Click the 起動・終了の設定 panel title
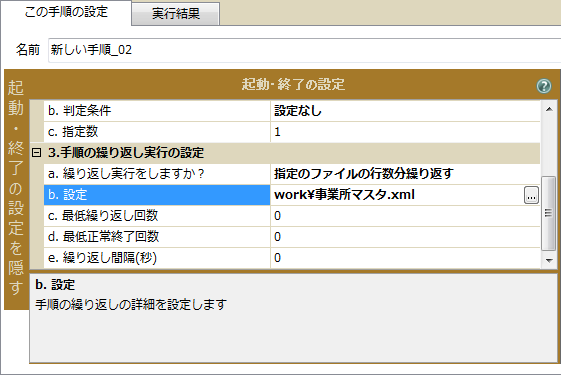This screenshot has width=561, height=375. [x=293, y=85]
